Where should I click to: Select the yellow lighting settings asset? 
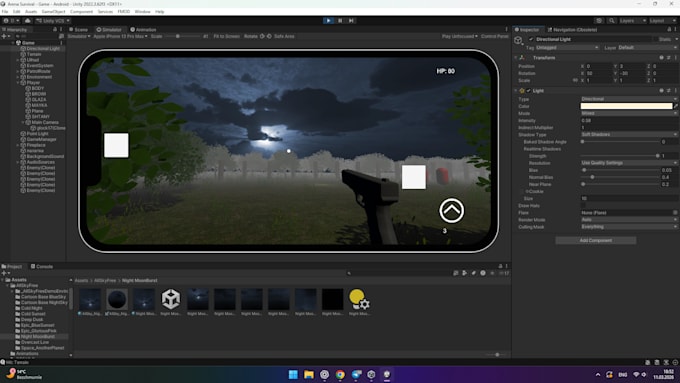pyautogui.click(x=359, y=300)
